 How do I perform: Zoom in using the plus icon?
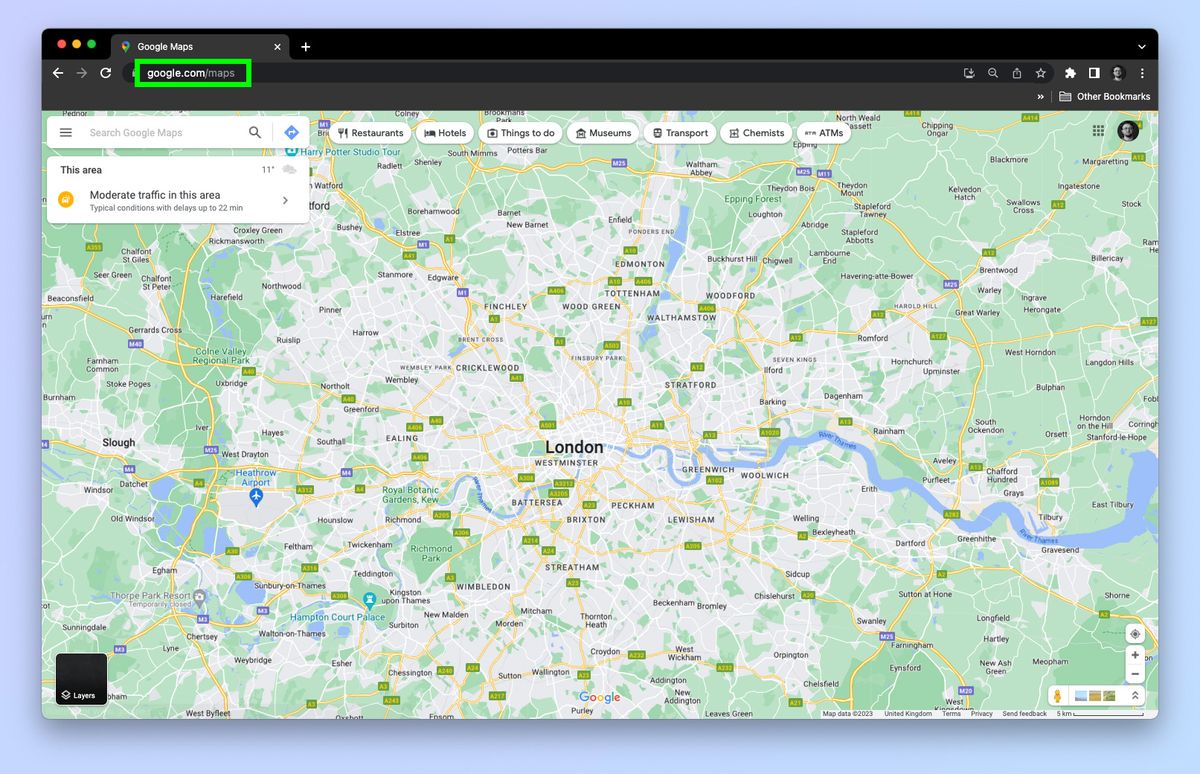pyautogui.click(x=1135, y=656)
